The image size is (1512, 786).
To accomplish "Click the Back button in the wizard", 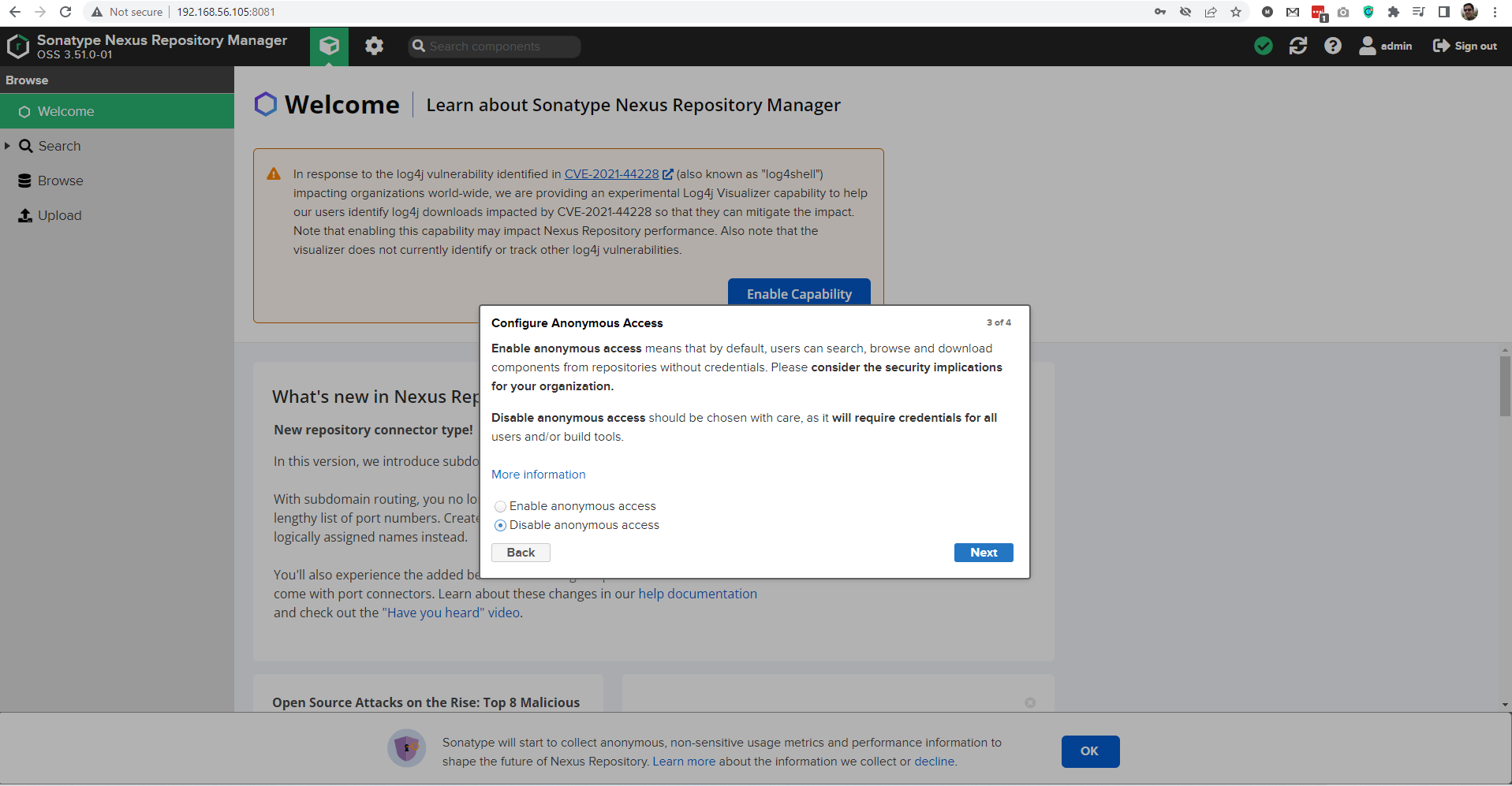I will pos(521,553).
